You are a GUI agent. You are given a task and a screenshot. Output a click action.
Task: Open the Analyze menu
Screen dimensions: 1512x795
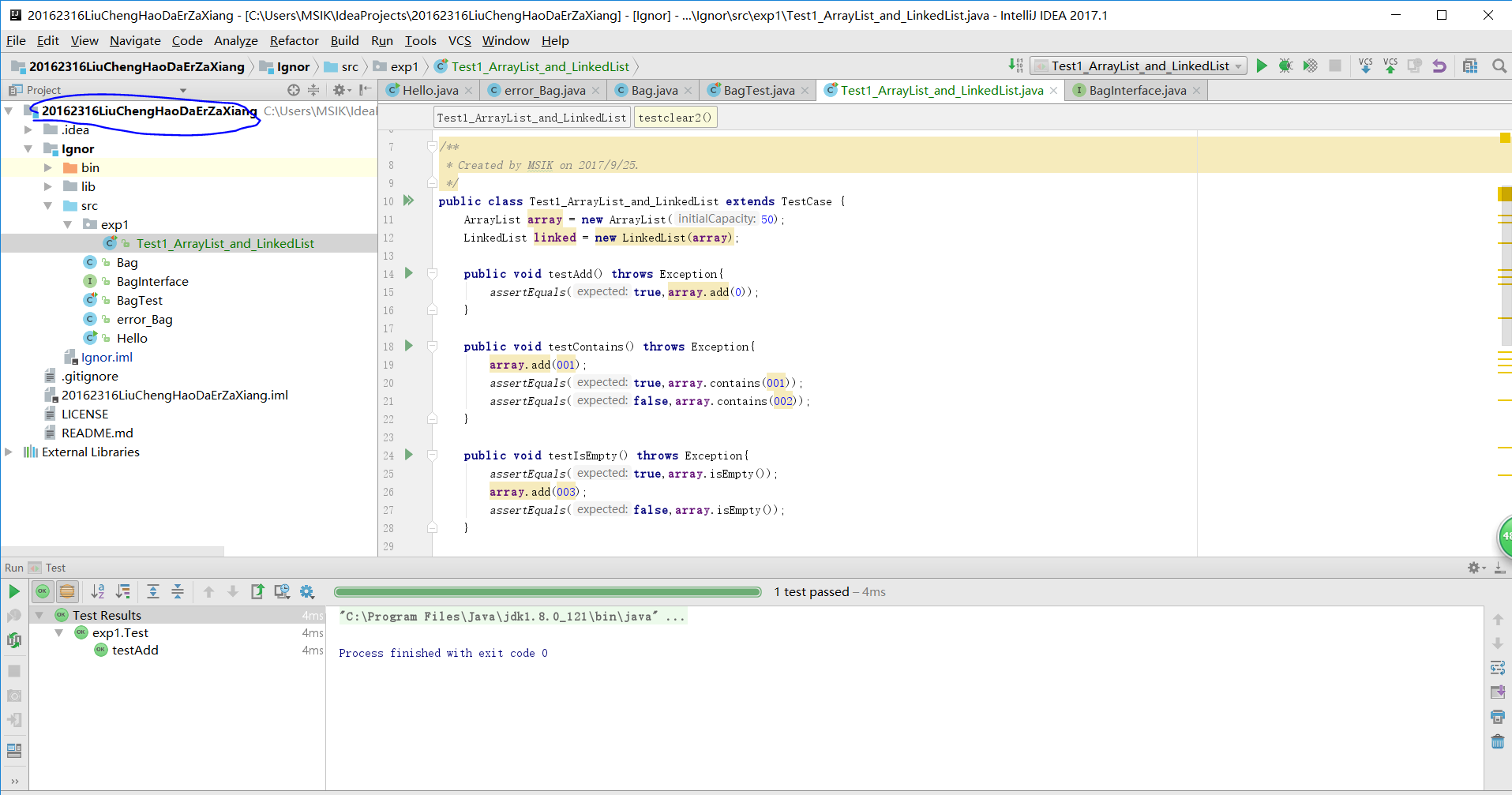235,40
